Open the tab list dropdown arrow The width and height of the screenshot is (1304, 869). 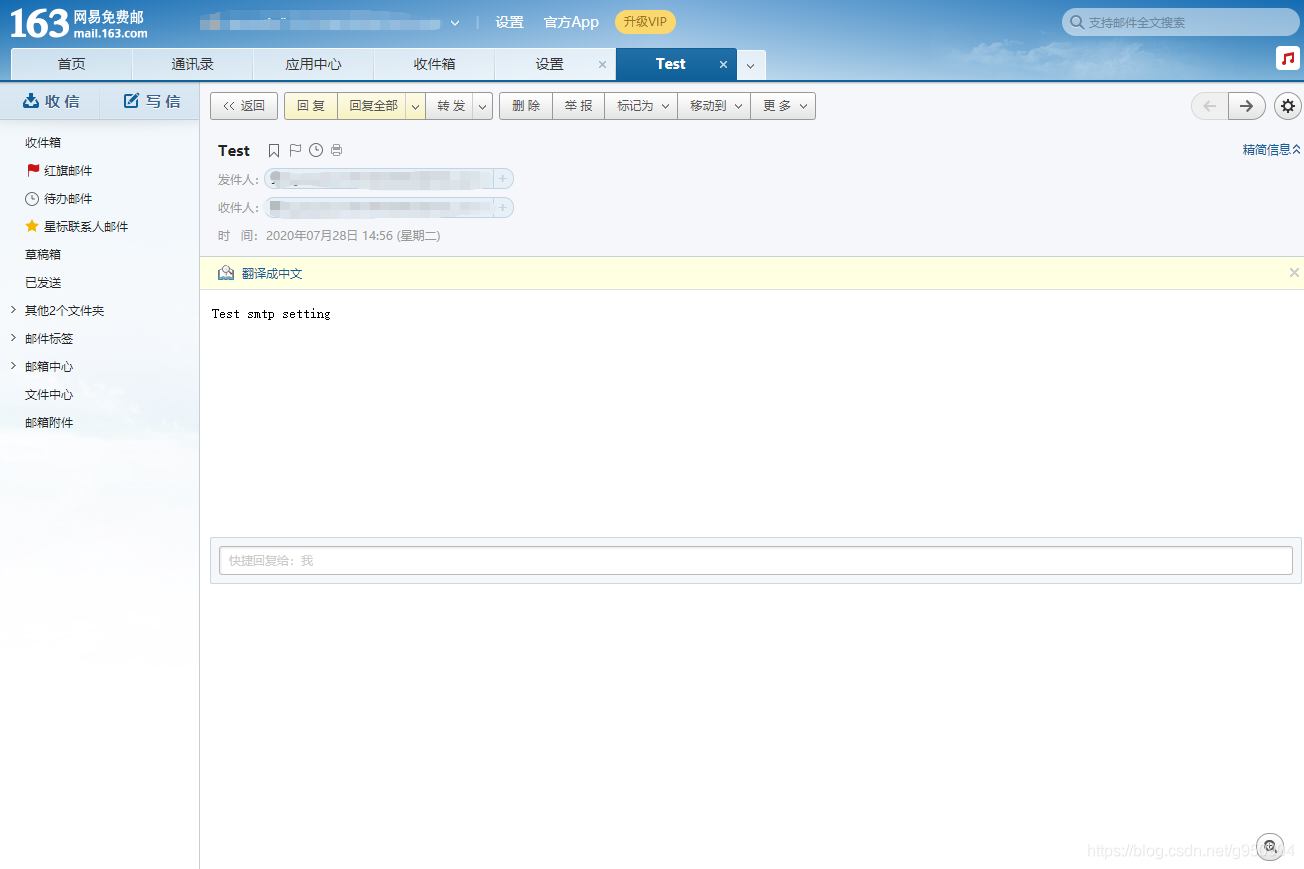(x=751, y=66)
